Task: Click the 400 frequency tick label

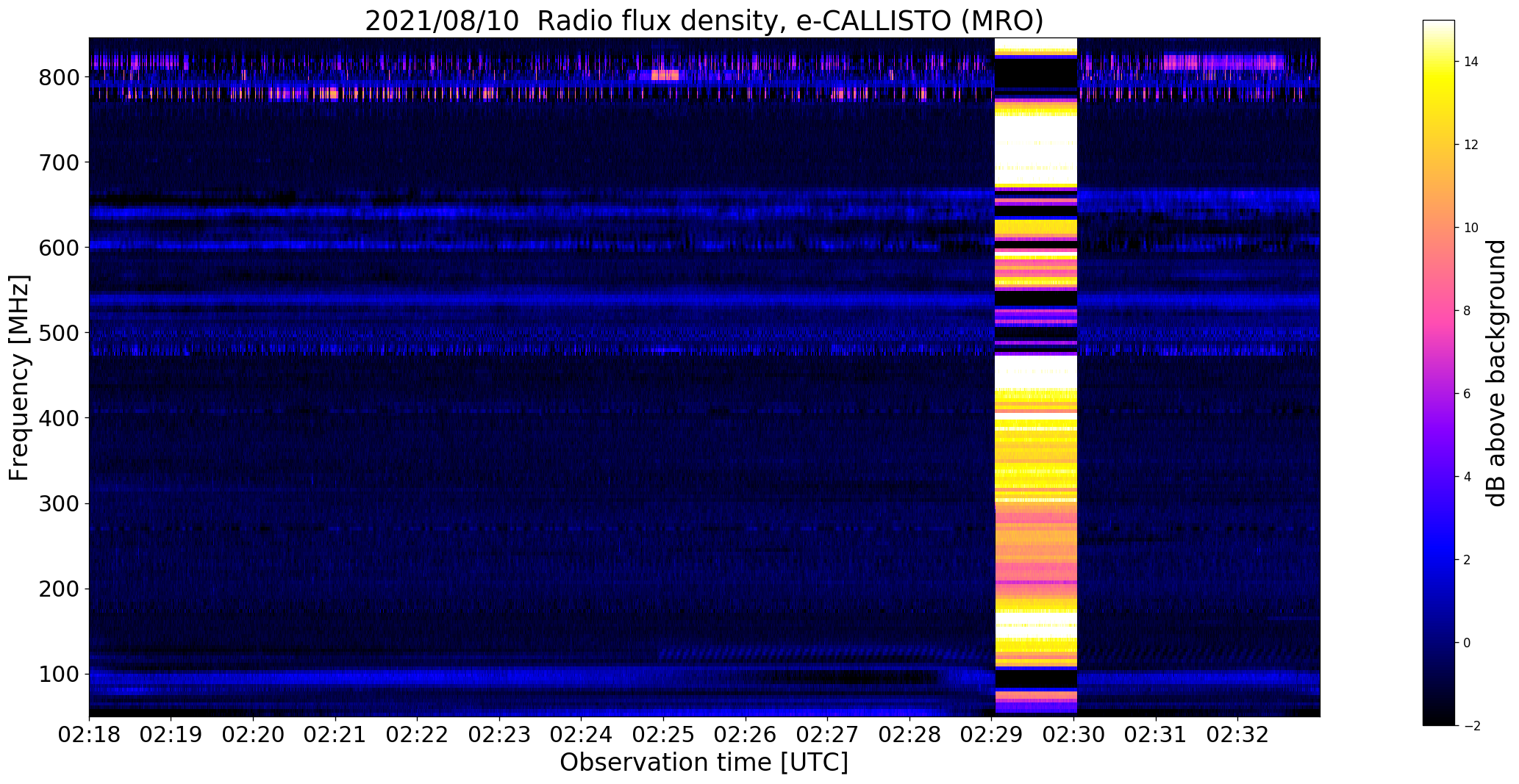Action: [x=59, y=418]
